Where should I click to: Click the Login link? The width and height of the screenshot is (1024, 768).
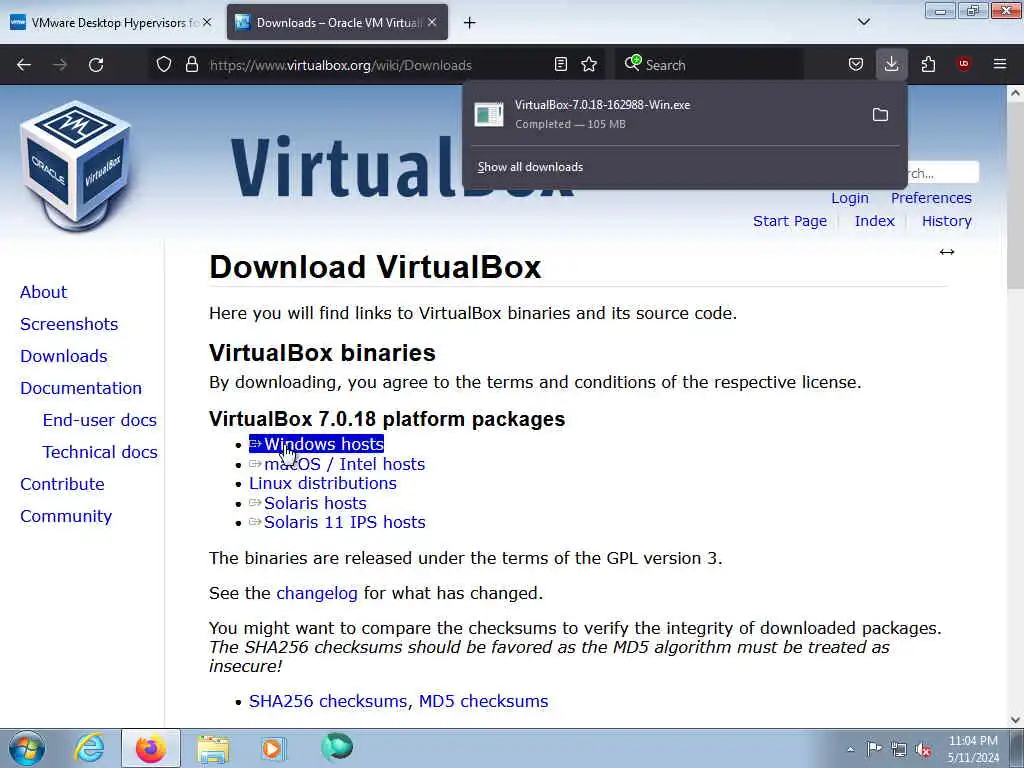point(850,198)
